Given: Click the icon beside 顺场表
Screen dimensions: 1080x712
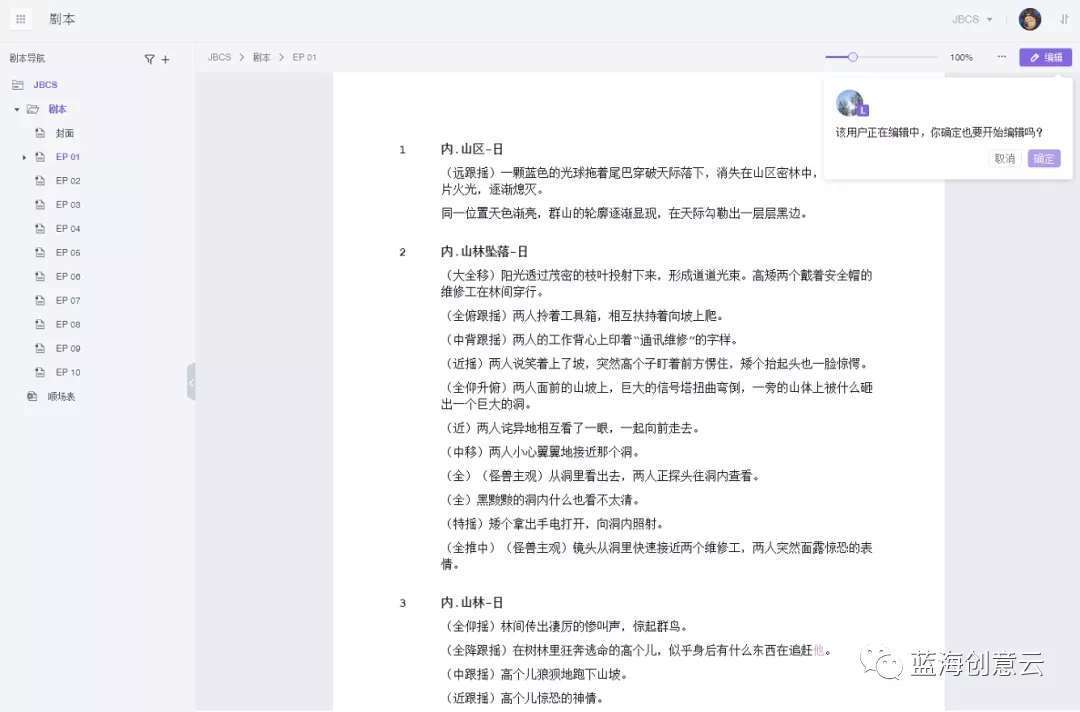Looking at the screenshot, I should pos(32,396).
